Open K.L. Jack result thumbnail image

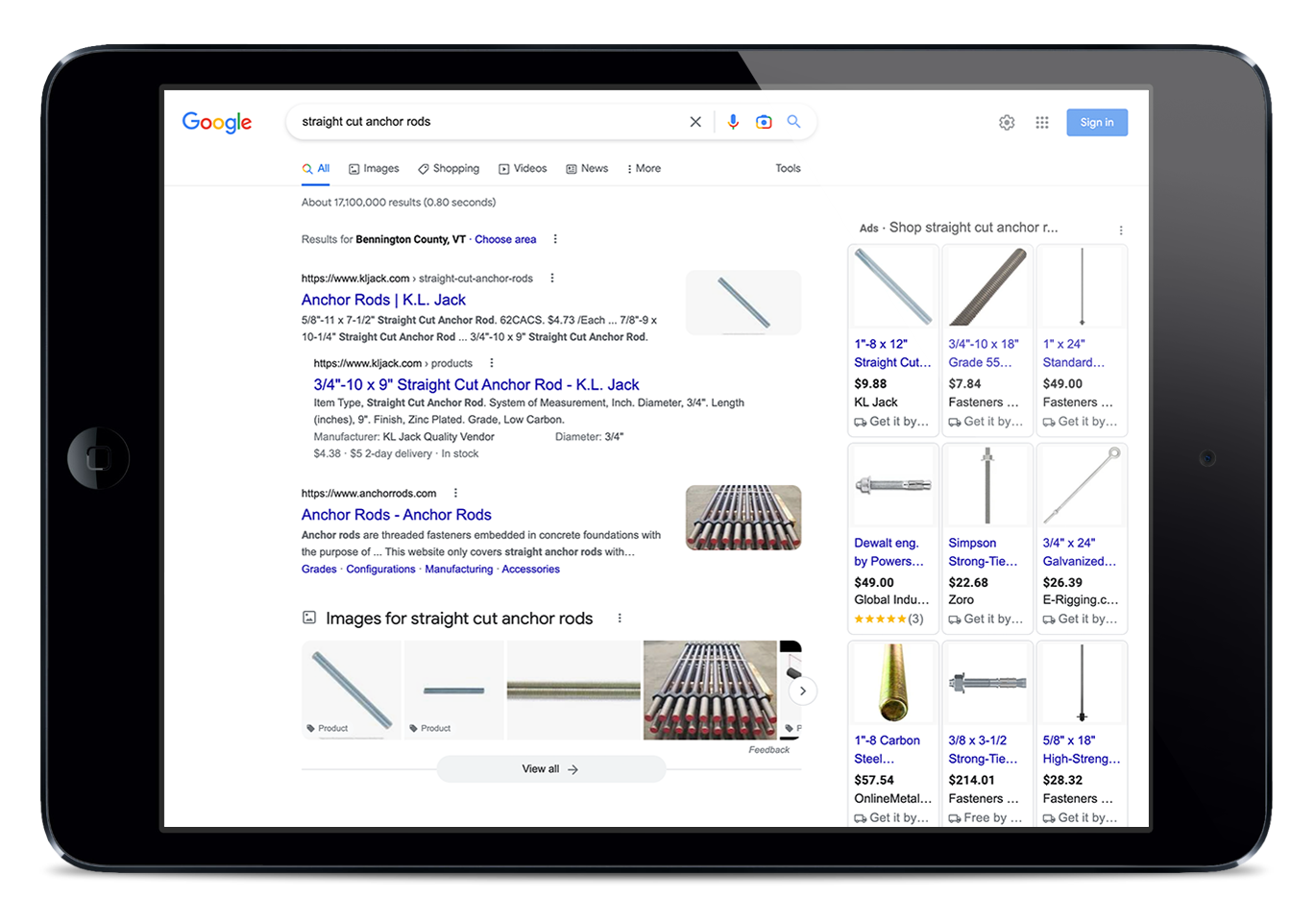pyautogui.click(x=743, y=303)
